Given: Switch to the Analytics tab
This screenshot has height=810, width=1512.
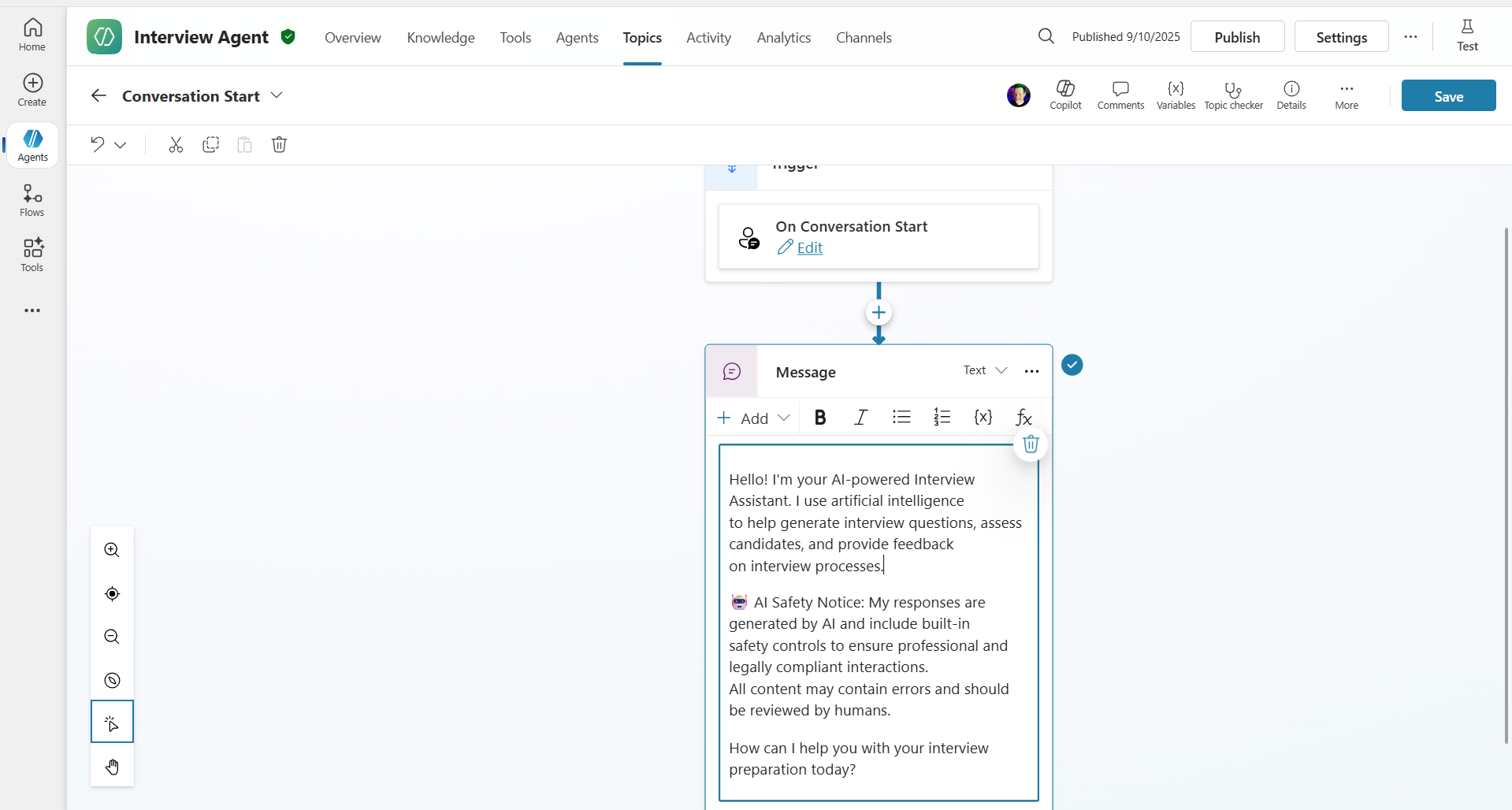Looking at the screenshot, I should point(783,37).
